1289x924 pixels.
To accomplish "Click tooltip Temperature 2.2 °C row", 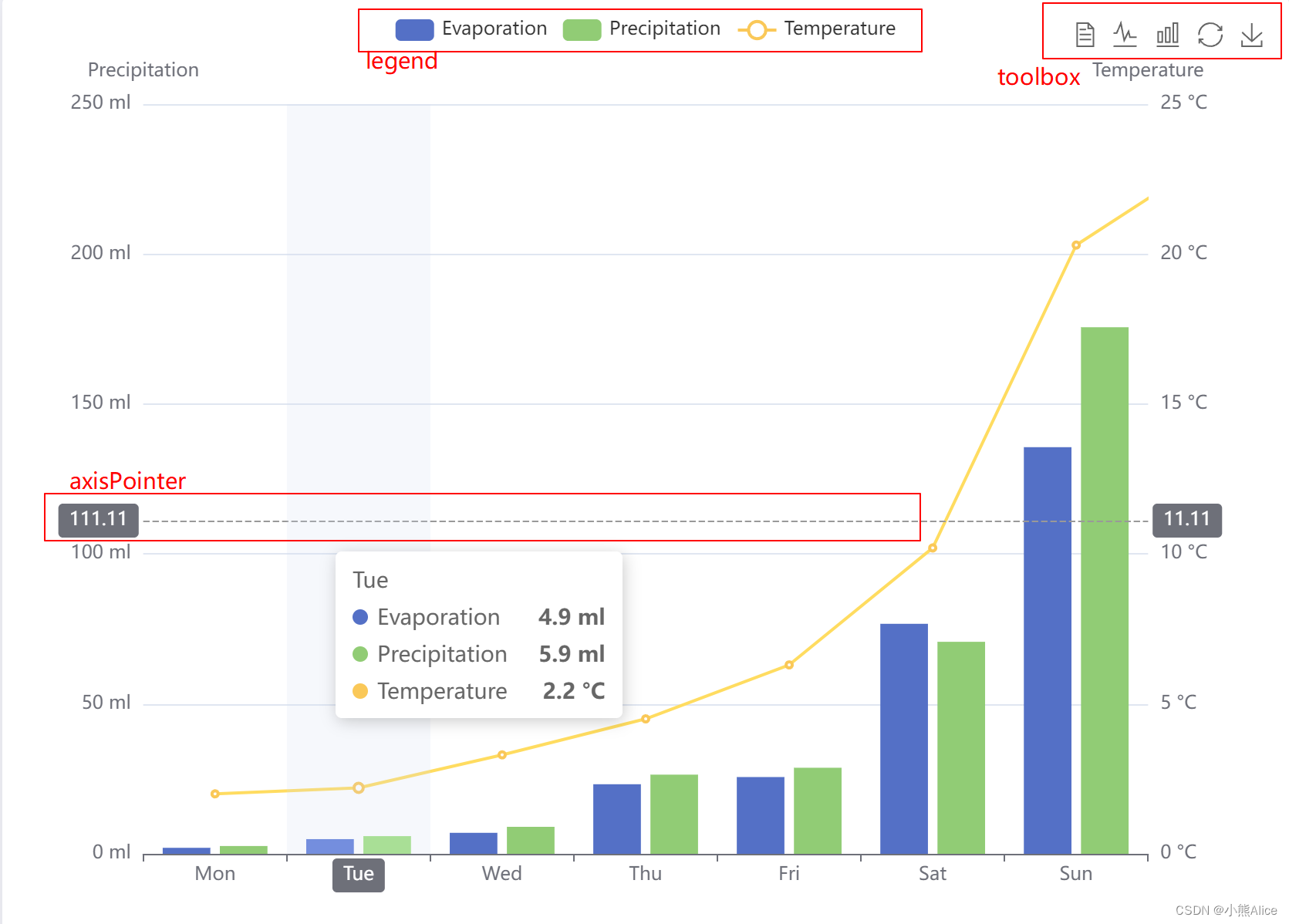I will (478, 691).
